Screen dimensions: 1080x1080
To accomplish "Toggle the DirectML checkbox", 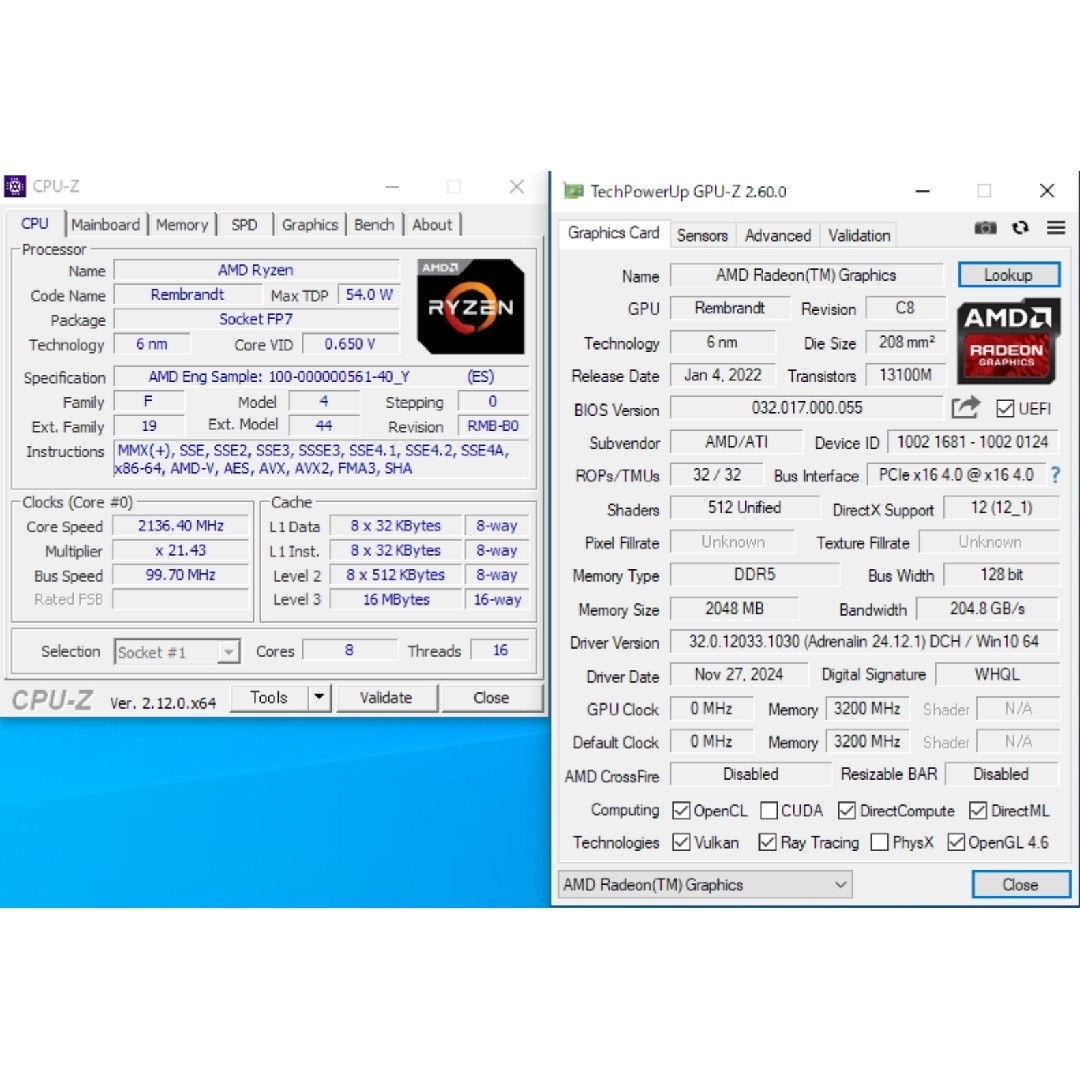I will pyautogui.click(x=978, y=811).
